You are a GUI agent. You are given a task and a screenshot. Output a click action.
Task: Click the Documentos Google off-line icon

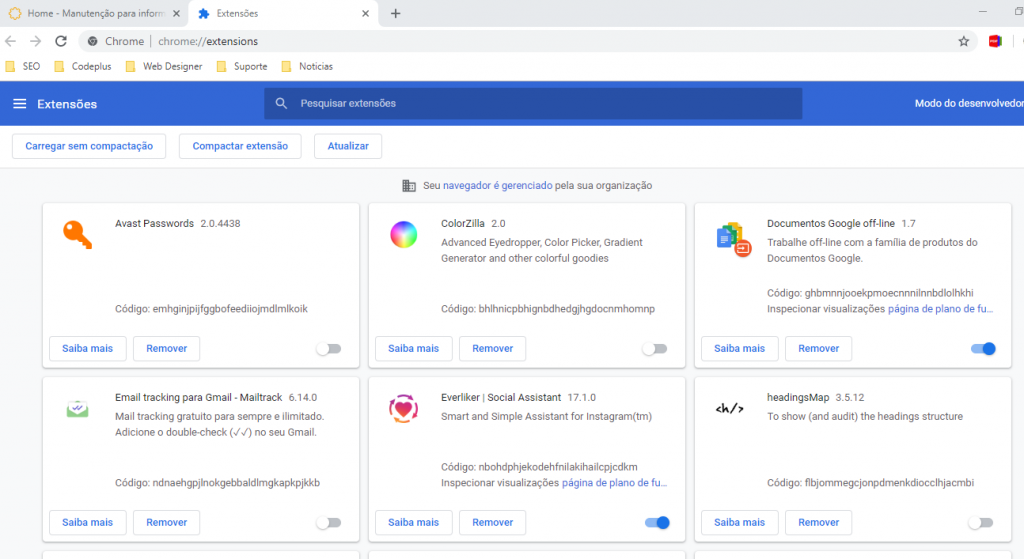733,239
